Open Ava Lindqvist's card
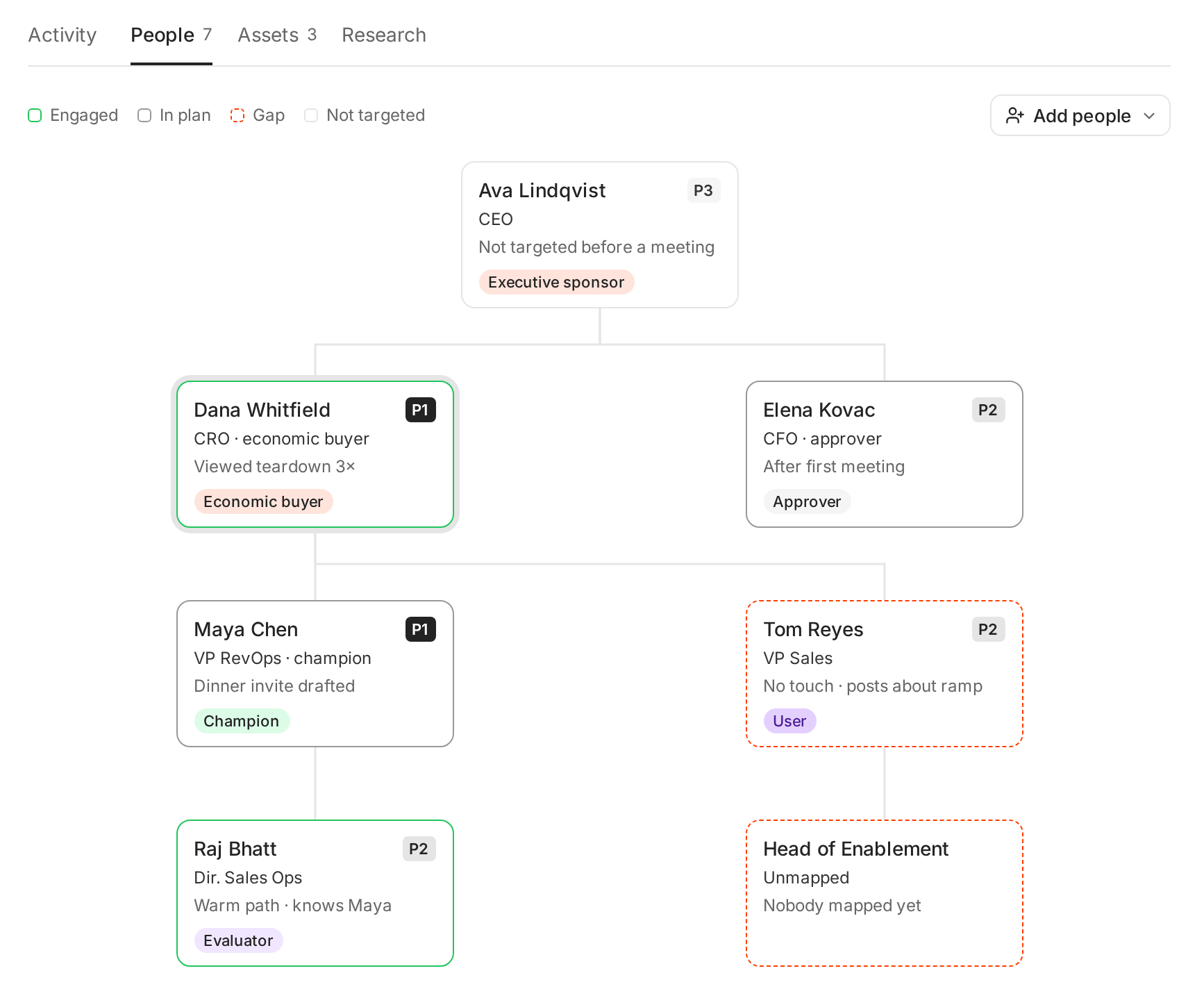Viewport: 1204px width, 989px height. click(600, 235)
